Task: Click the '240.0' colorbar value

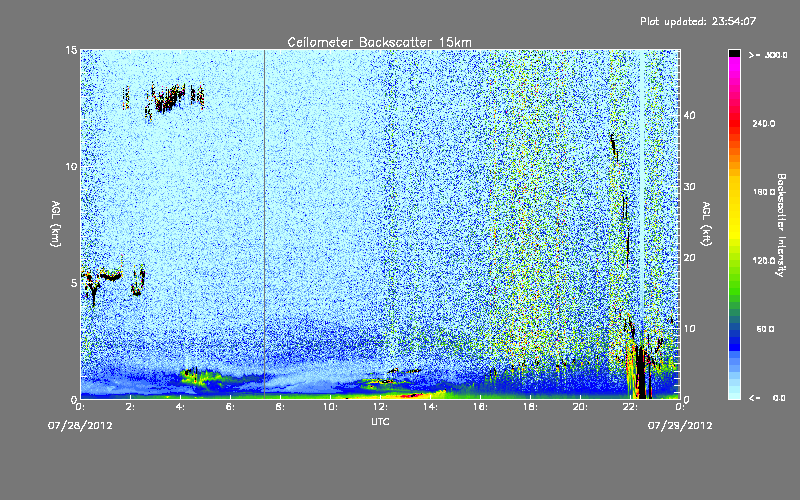Action: coord(764,123)
